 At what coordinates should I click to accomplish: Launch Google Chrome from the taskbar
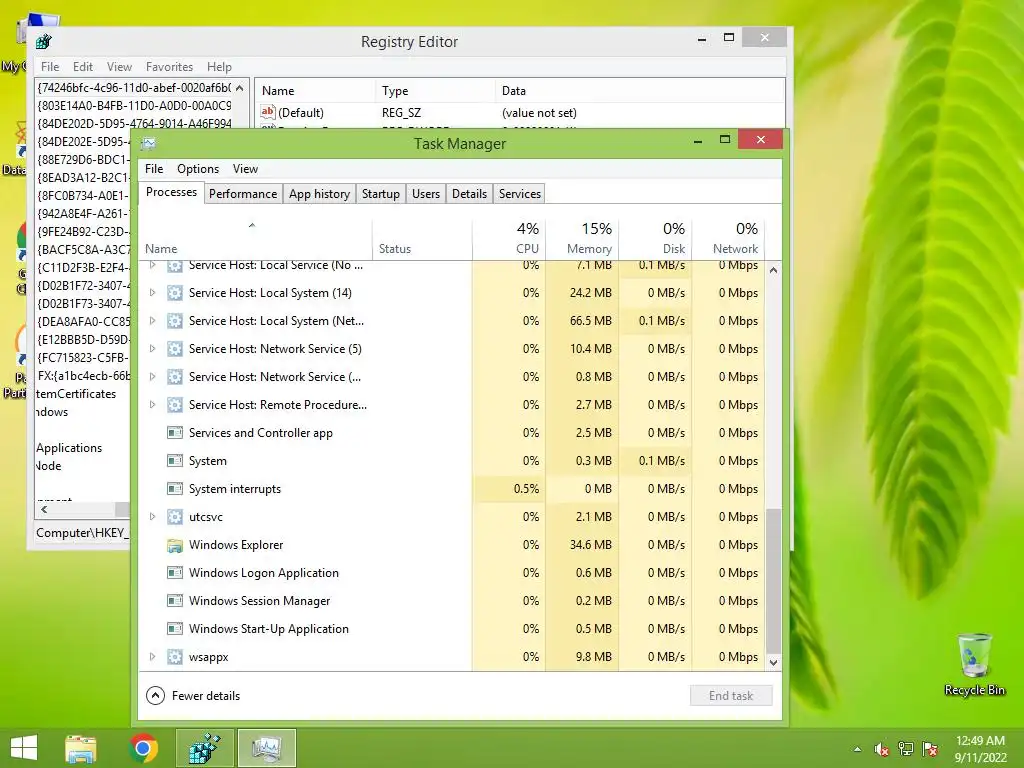click(x=143, y=748)
